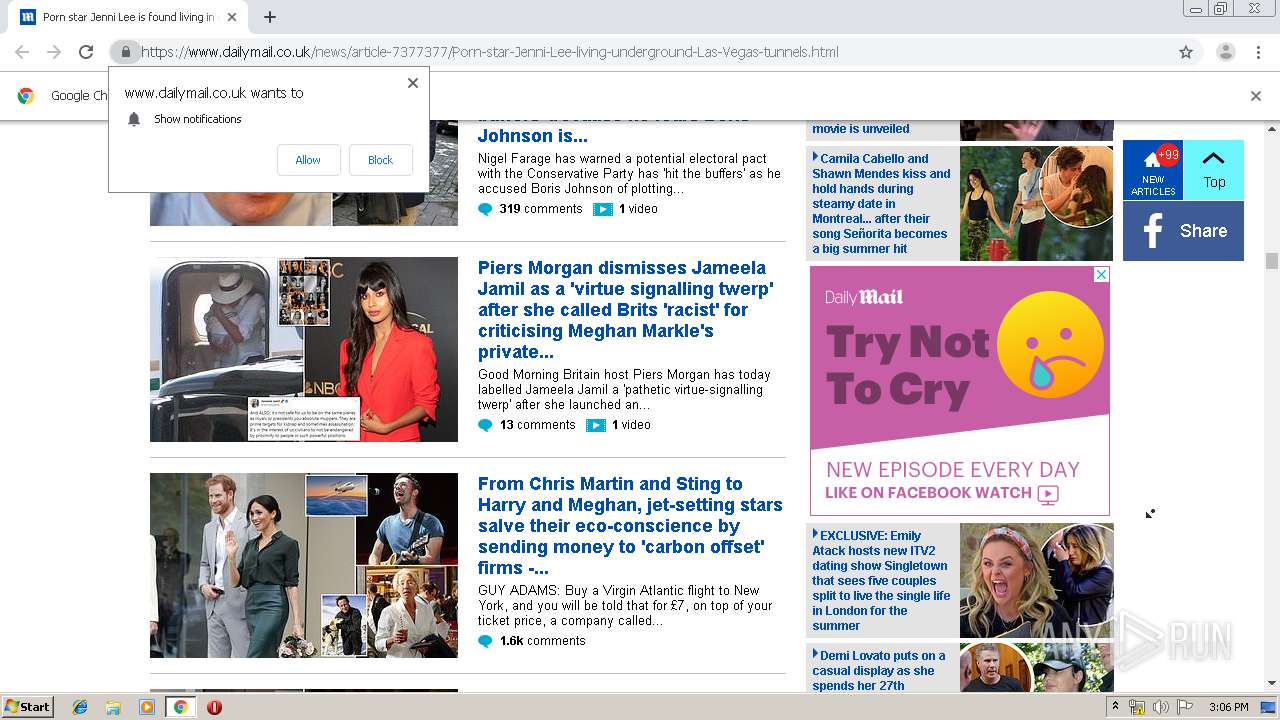Block dailymail.co.uk notifications
The height and width of the screenshot is (720, 1280).
(x=380, y=160)
